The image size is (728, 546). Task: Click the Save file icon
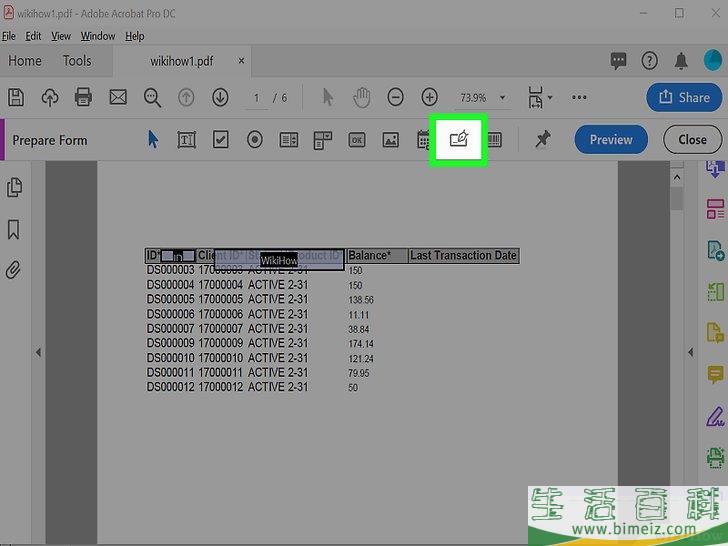click(16, 98)
